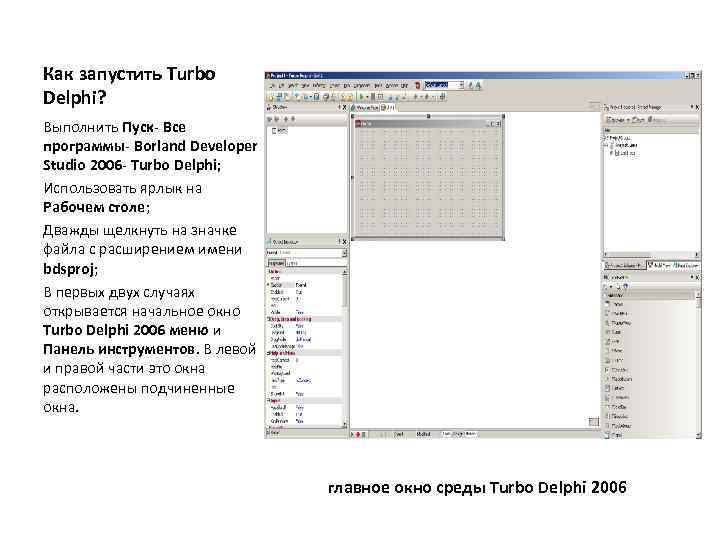The height and width of the screenshot is (540, 720).
Task: Click the green Run arrow in the toolbar
Action: pos(361,97)
